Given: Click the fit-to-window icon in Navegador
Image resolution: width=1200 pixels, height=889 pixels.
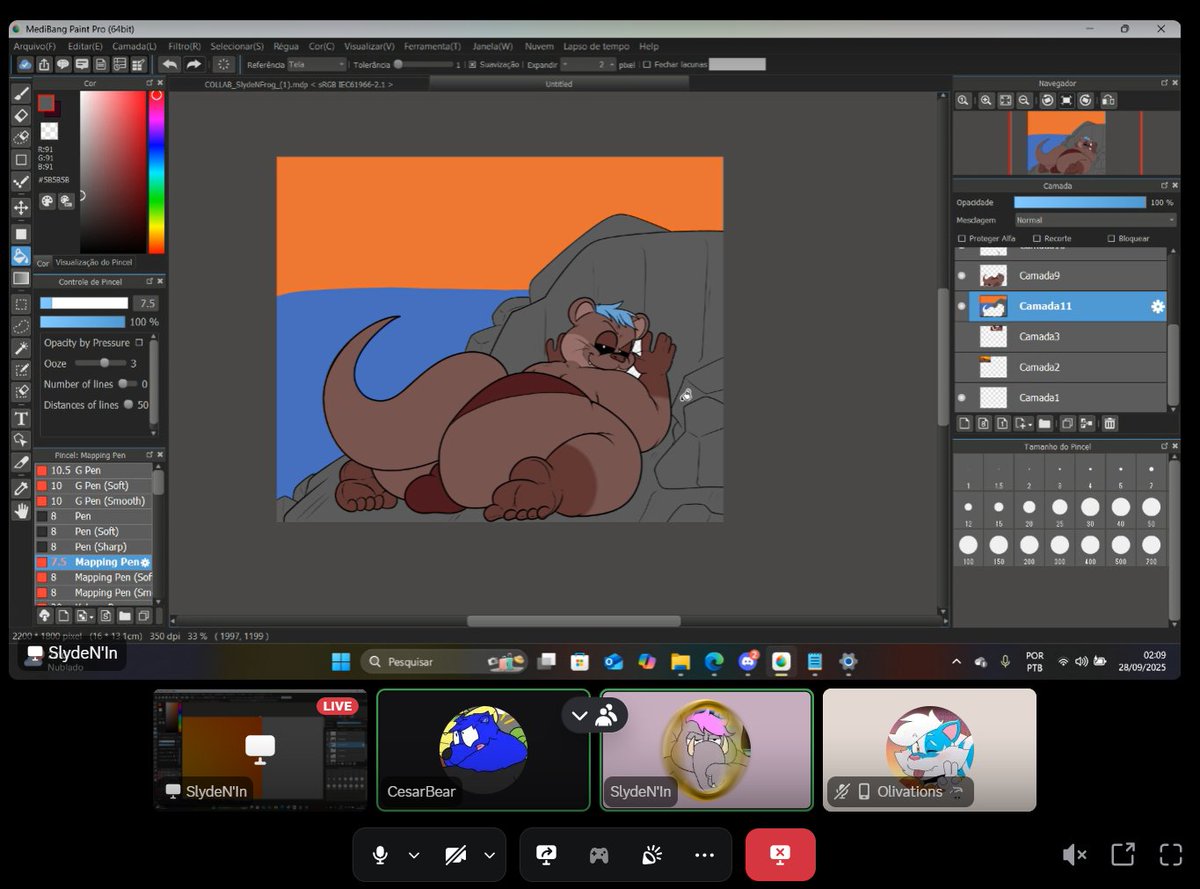Looking at the screenshot, I should coord(1005,100).
